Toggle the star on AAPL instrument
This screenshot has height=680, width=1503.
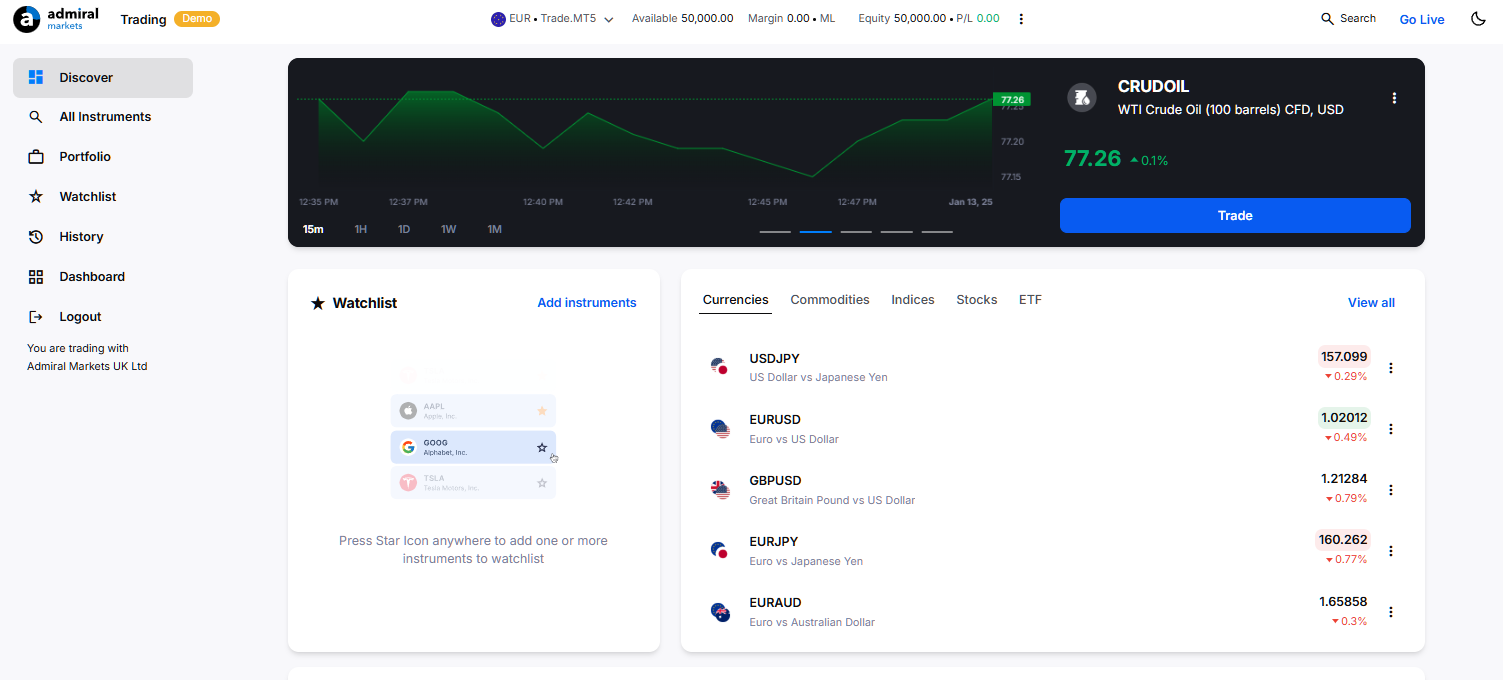[x=542, y=410]
